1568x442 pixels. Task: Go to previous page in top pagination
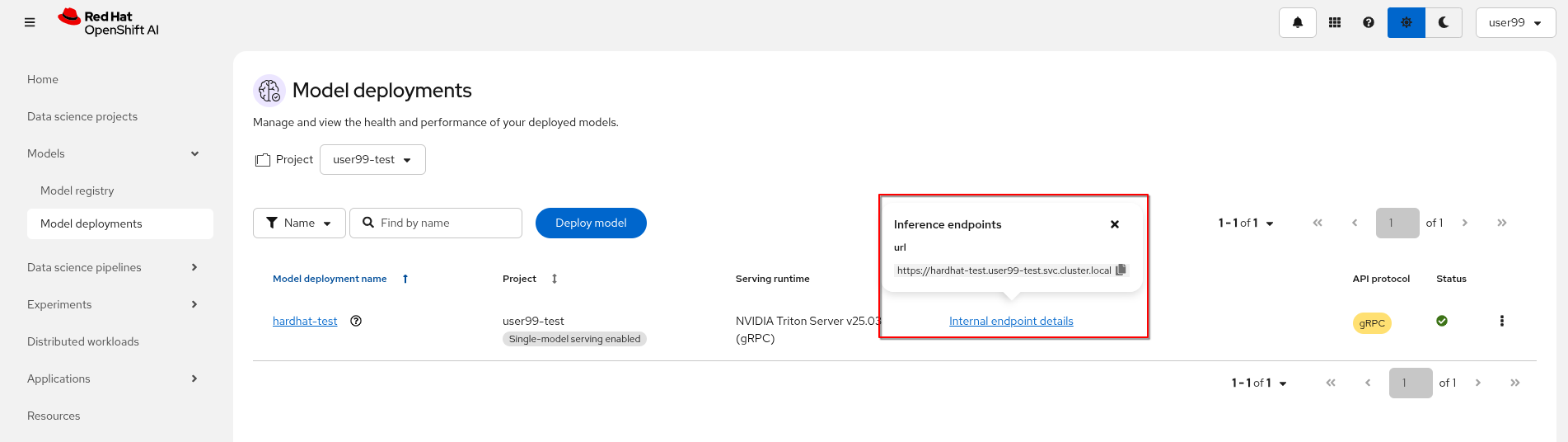[1355, 223]
